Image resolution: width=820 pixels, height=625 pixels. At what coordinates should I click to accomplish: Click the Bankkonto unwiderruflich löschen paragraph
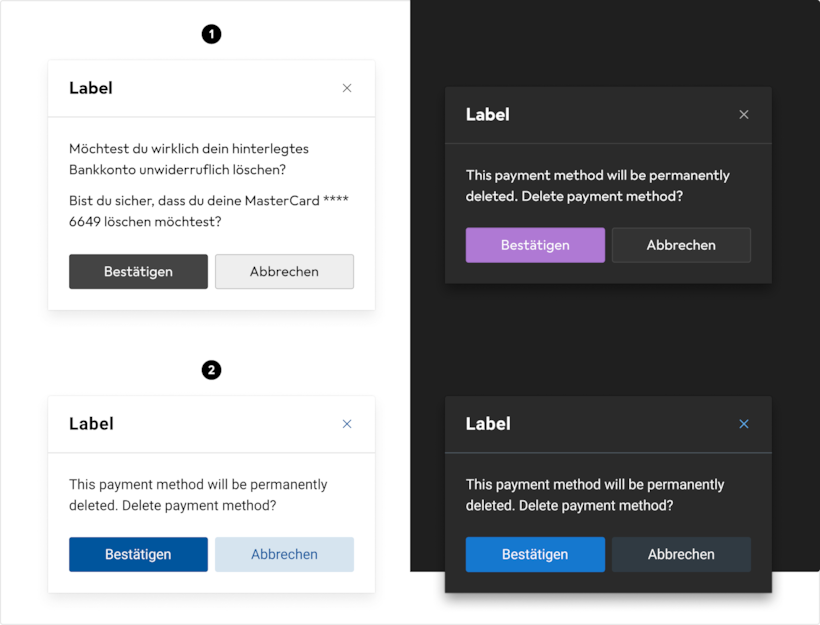[x=189, y=159]
